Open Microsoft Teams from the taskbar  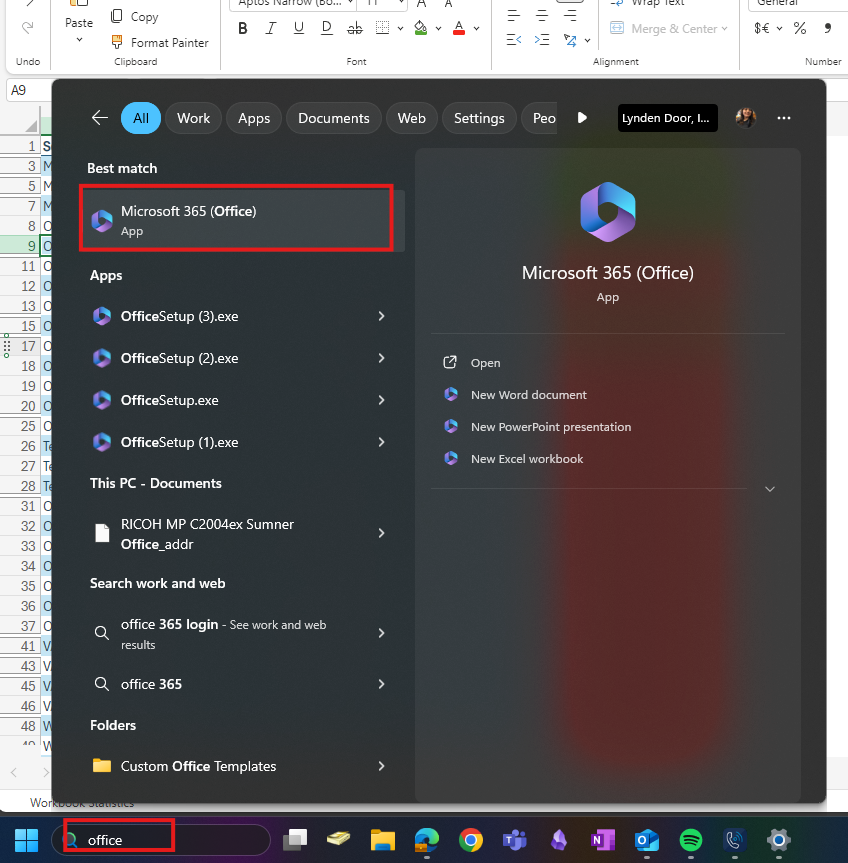click(515, 840)
